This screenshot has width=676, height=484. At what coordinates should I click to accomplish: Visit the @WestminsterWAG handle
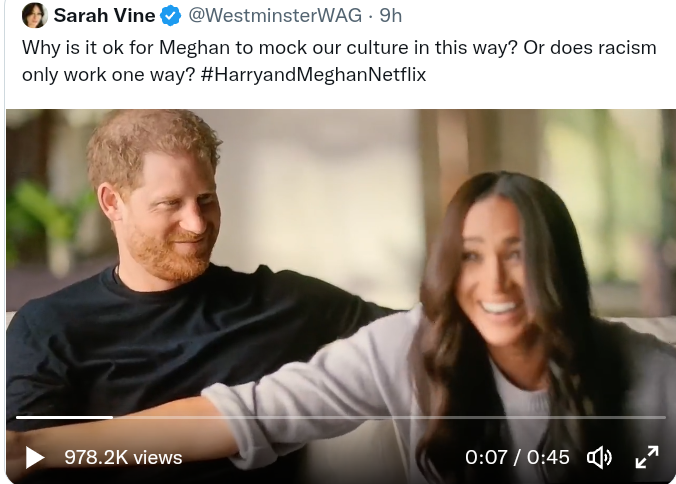click(x=274, y=16)
